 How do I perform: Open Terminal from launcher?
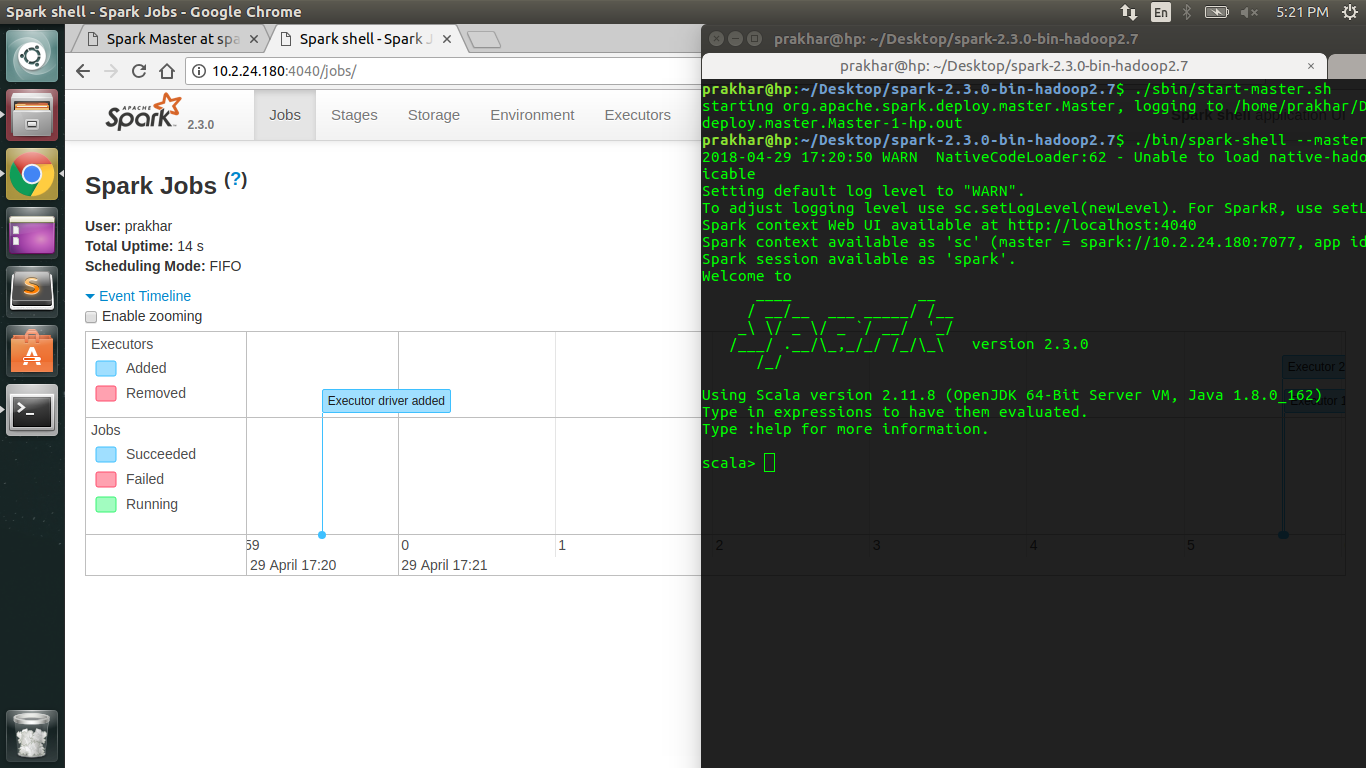32,410
